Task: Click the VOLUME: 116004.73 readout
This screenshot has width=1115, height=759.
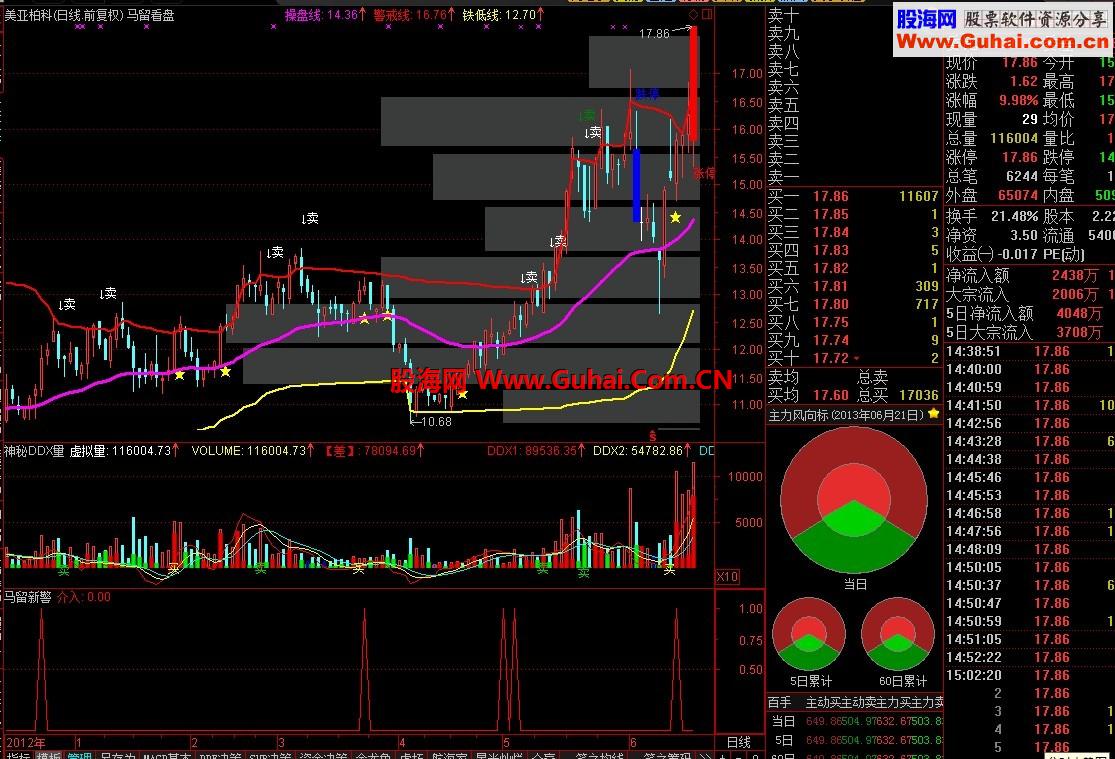Action: 252,451
